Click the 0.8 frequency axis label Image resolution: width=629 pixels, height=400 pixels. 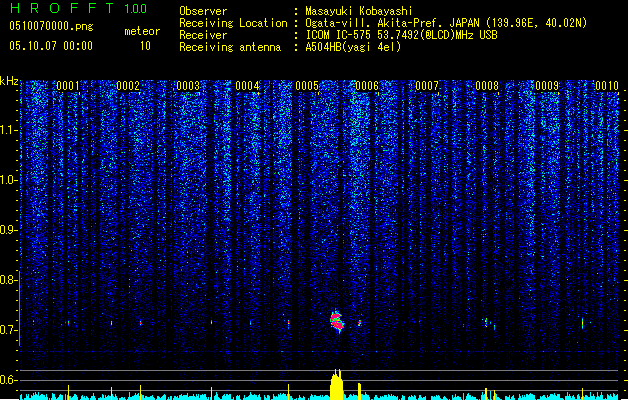[8, 280]
